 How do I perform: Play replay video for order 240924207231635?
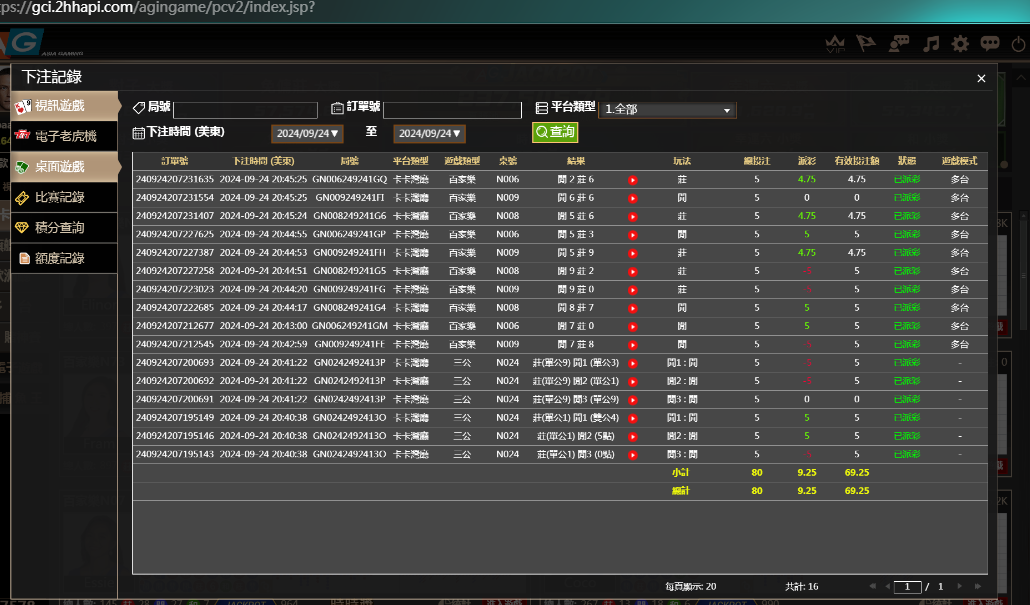click(x=632, y=180)
